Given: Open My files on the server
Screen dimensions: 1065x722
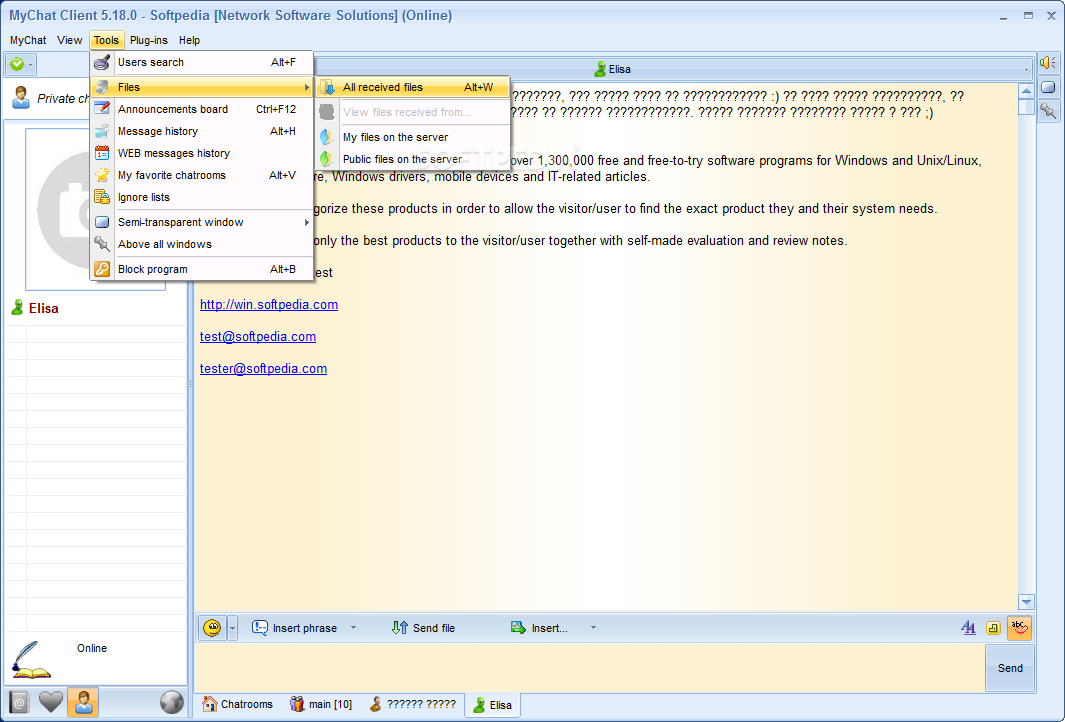Looking at the screenshot, I should 413,137.
